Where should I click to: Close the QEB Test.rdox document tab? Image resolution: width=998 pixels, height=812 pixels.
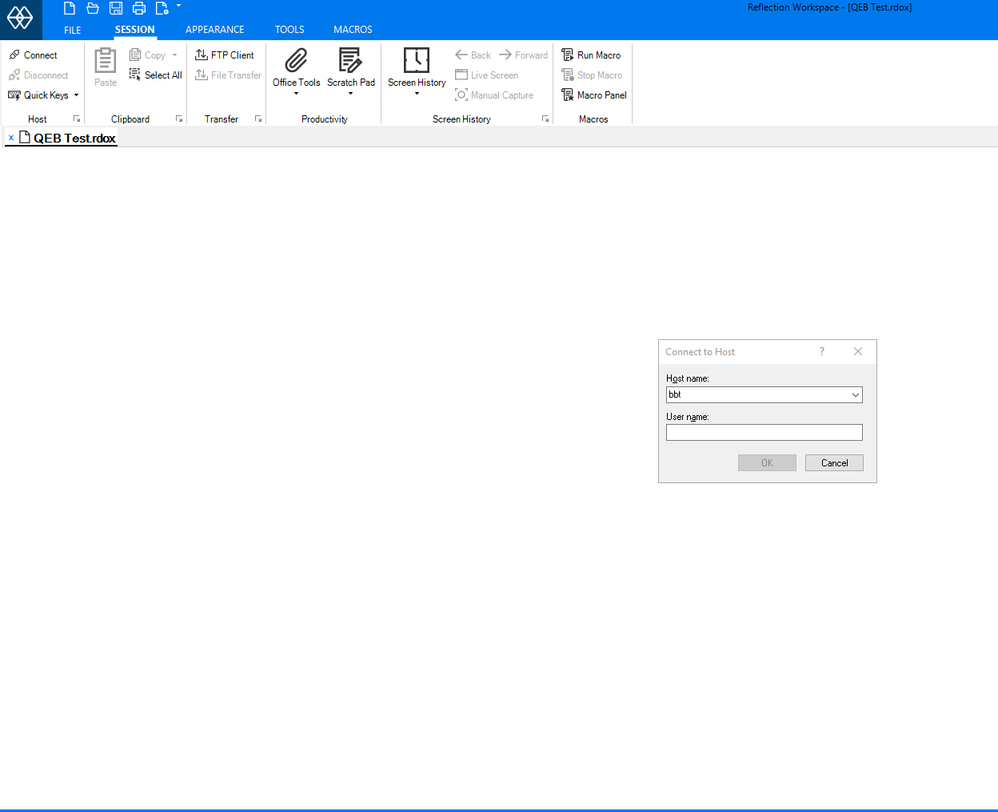pyautogui.click(x=11, y=138)
